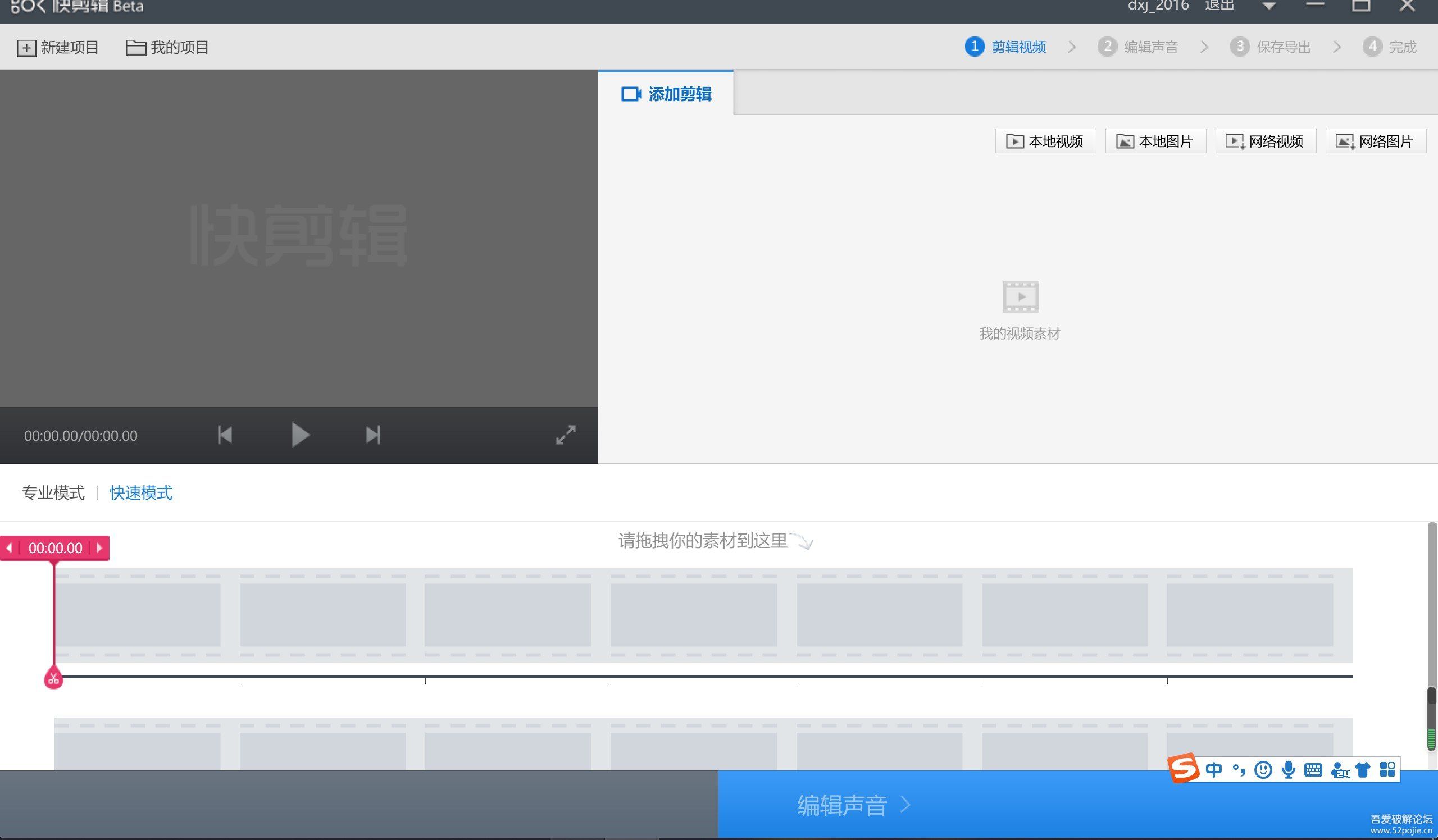Add a local image via 本地图片

pos(1155,141)
